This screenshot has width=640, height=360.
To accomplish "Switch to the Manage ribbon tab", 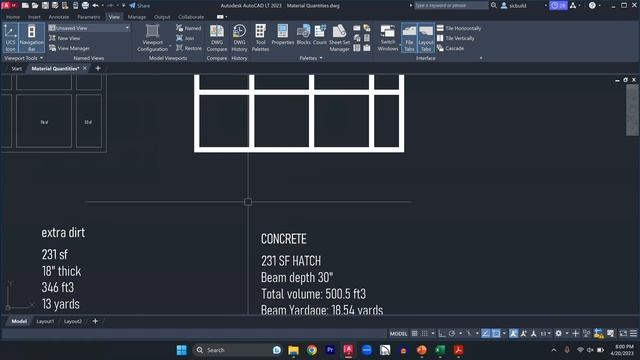I will point(137,17).
